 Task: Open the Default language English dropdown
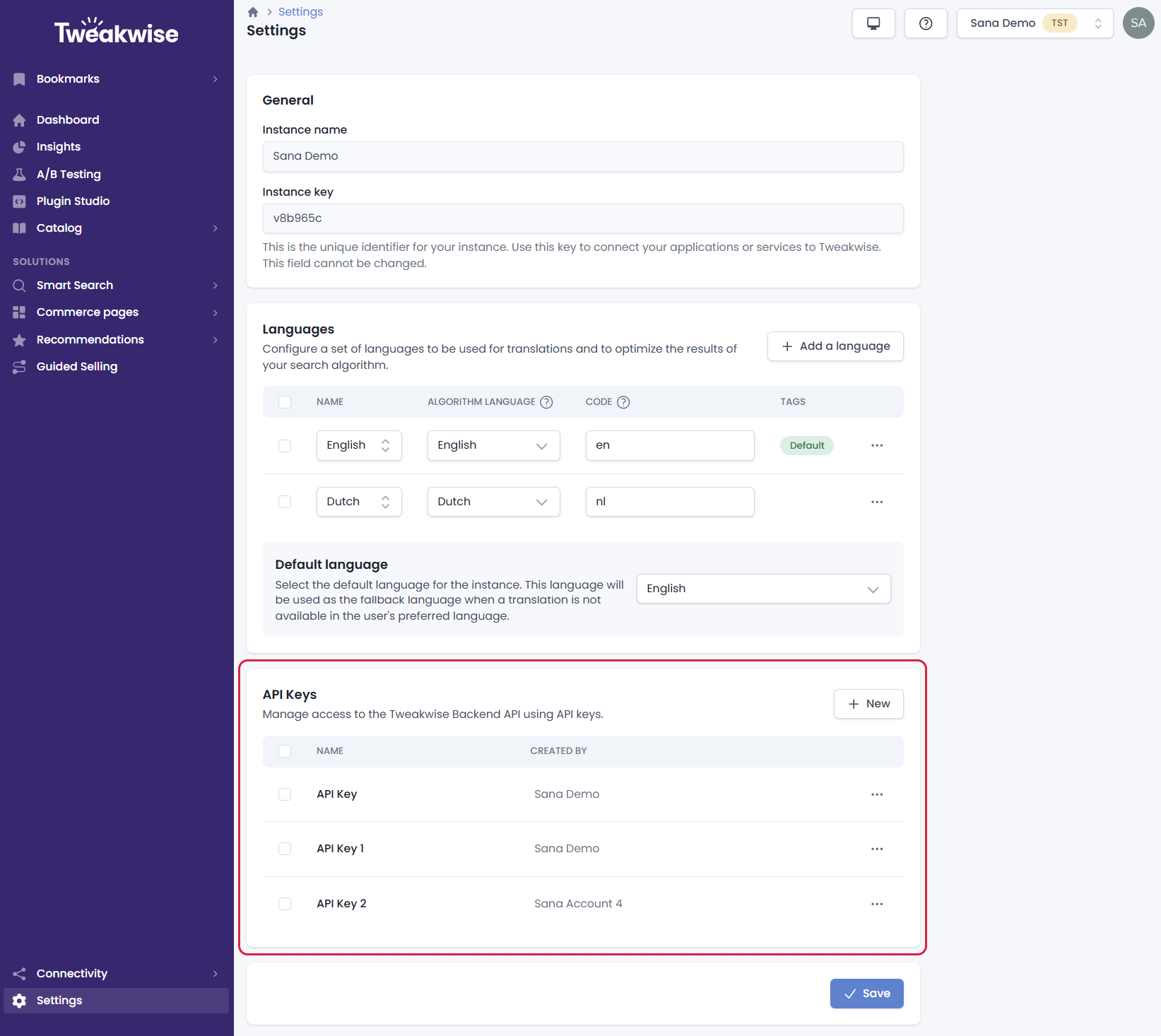[x=763, y=589]
